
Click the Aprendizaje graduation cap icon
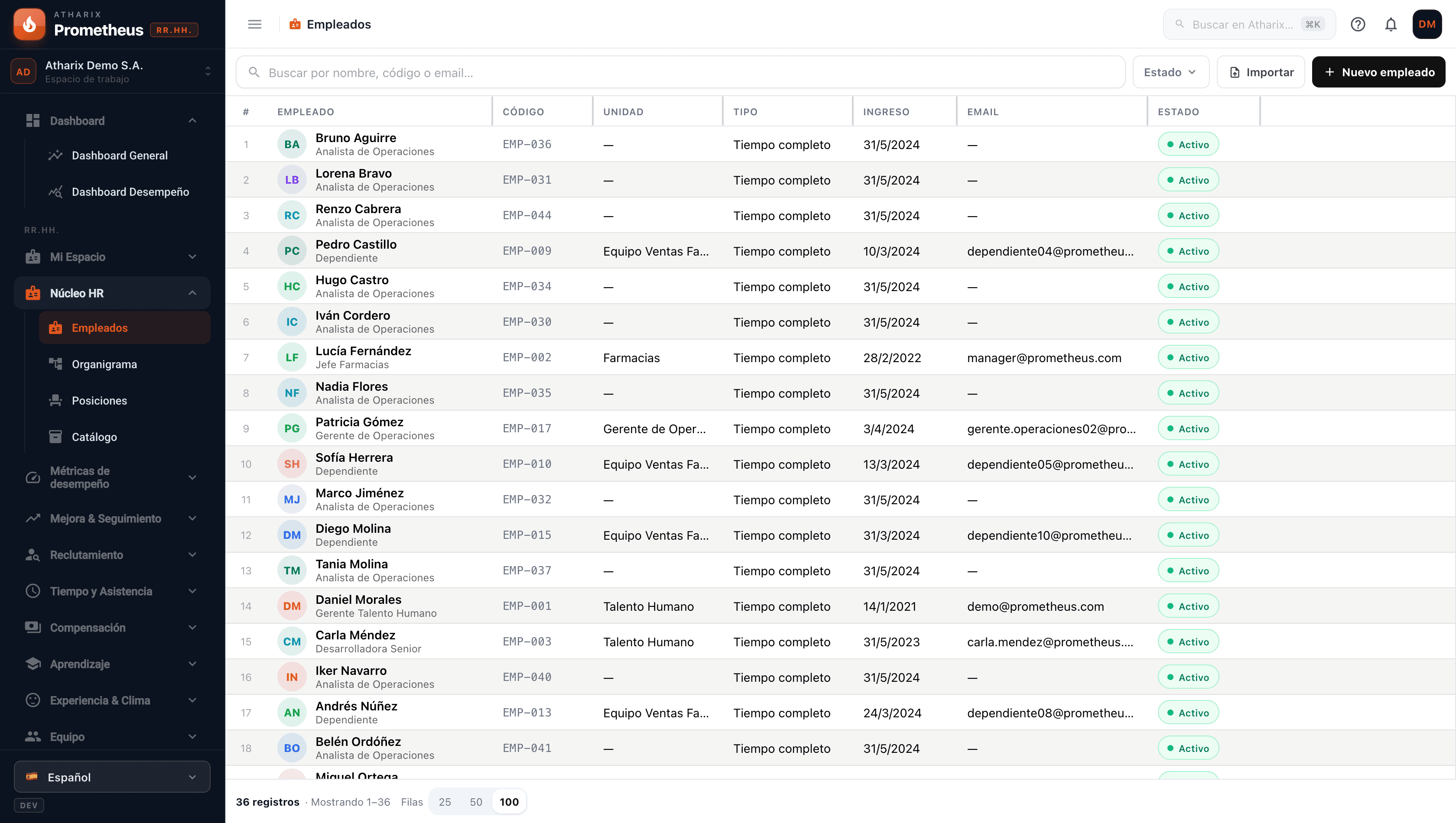pyautogui.click(x=33, y=664)
